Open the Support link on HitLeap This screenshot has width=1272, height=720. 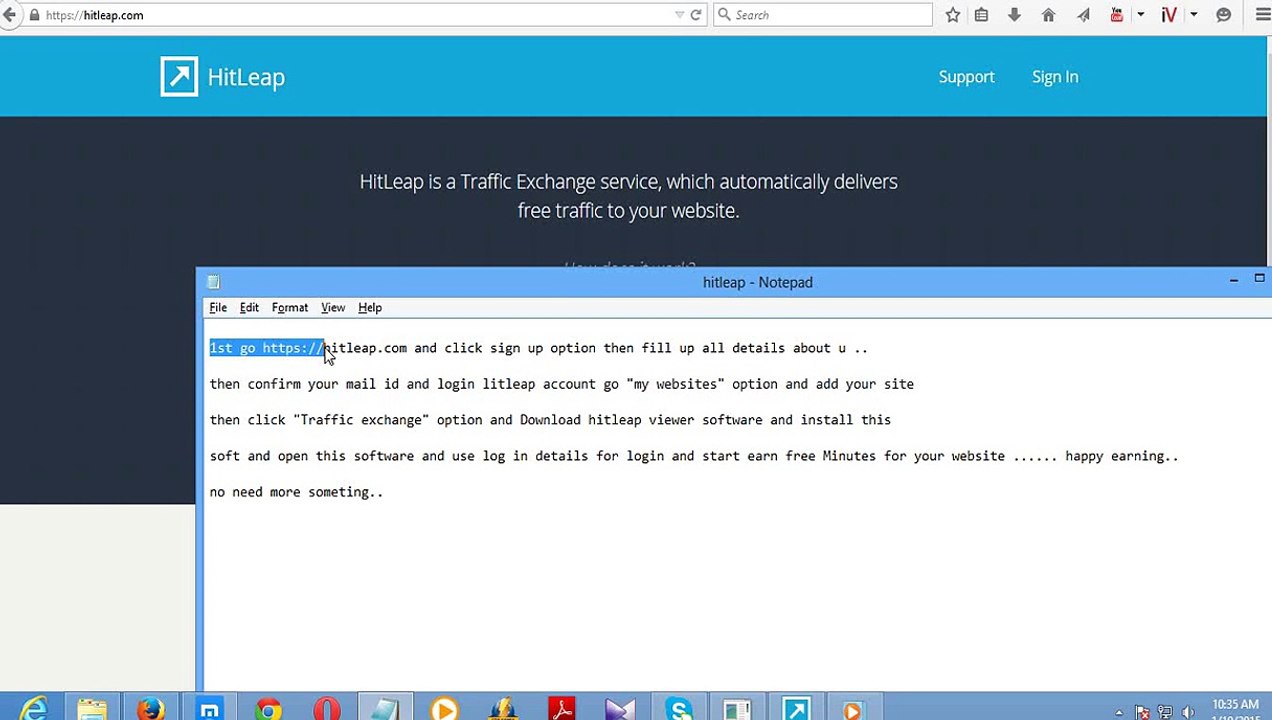click(x=966, y=77)
